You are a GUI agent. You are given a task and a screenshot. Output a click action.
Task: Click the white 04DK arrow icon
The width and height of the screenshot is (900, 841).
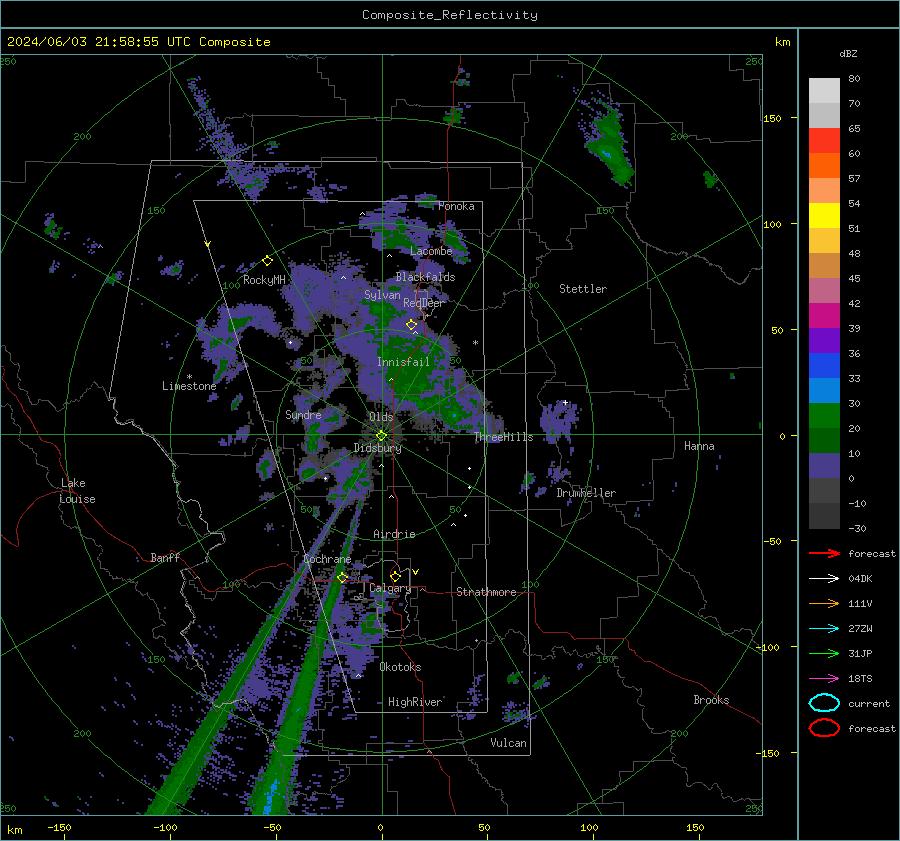point(824,578)
